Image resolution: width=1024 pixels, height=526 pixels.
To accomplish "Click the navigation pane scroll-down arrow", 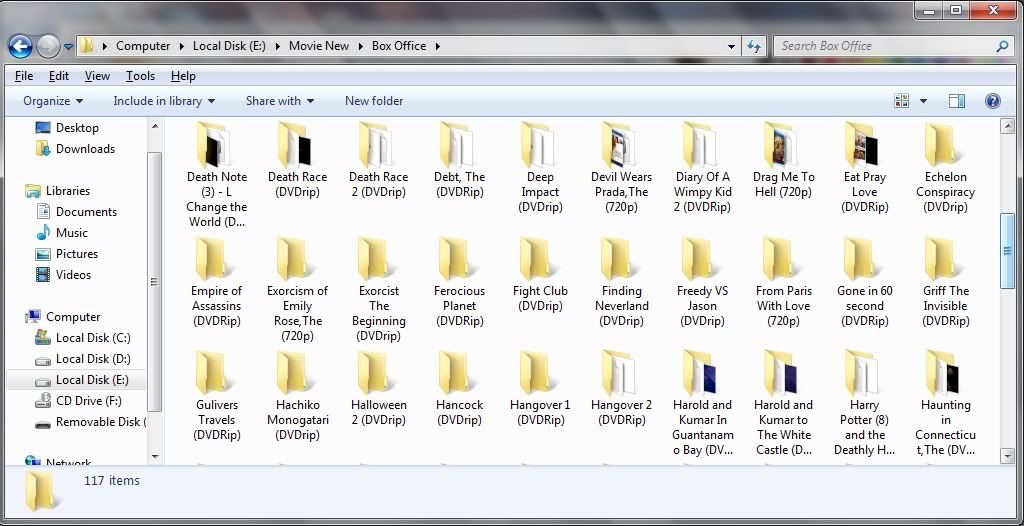I will click(x=155, y=456).
